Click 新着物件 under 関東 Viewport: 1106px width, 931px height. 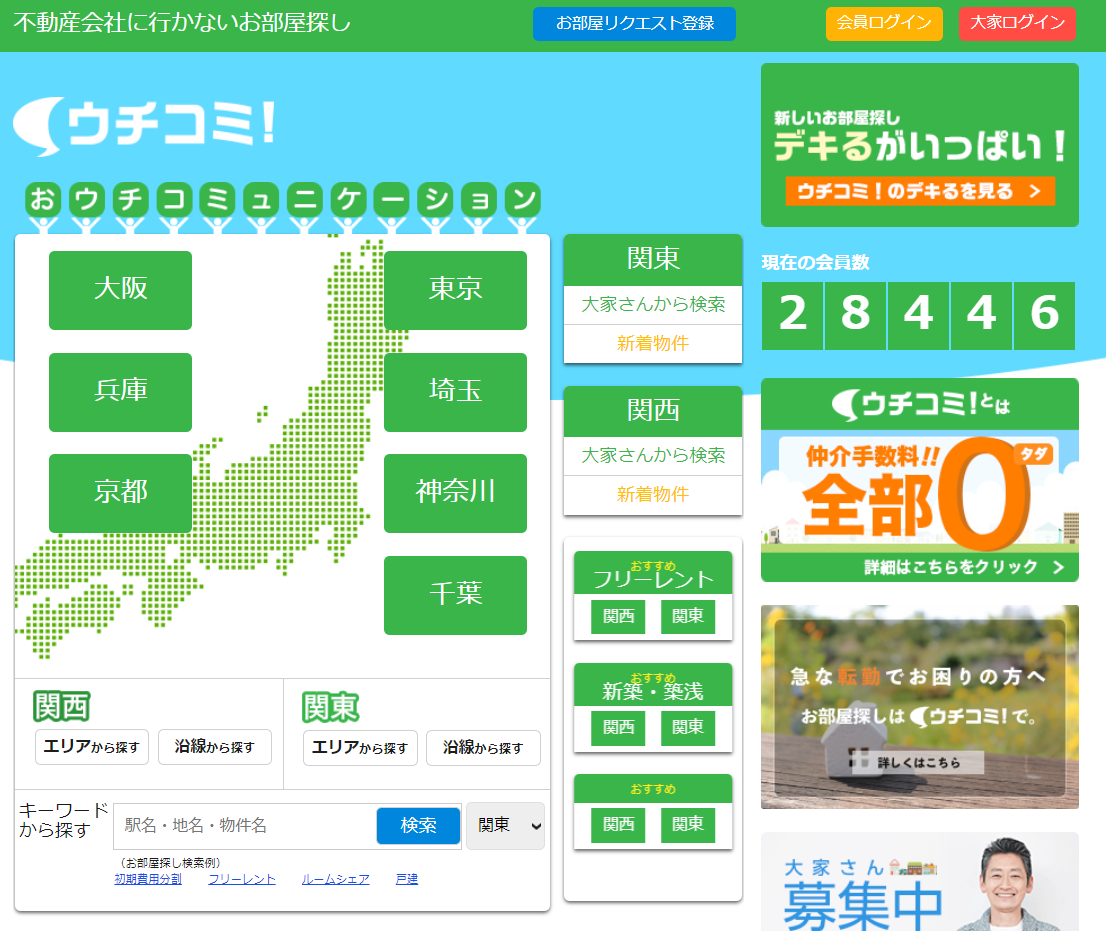(x=653, y=343)
